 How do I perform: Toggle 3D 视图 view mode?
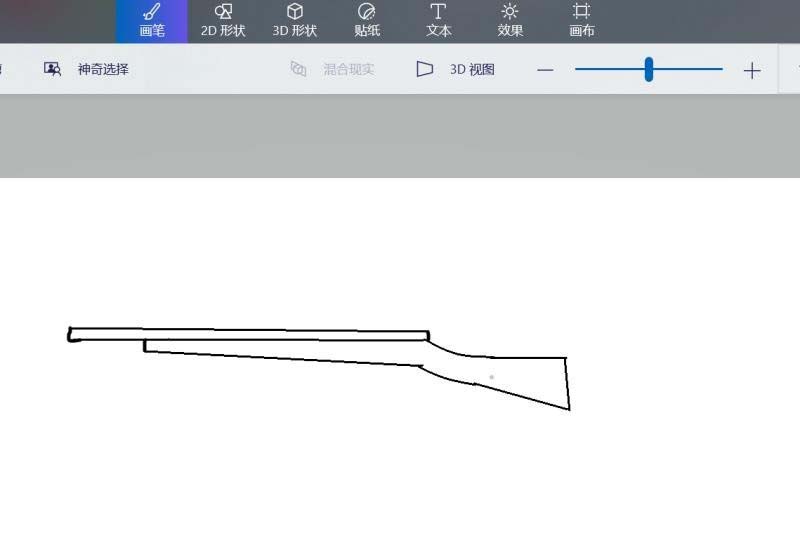(x=456, y=69)
